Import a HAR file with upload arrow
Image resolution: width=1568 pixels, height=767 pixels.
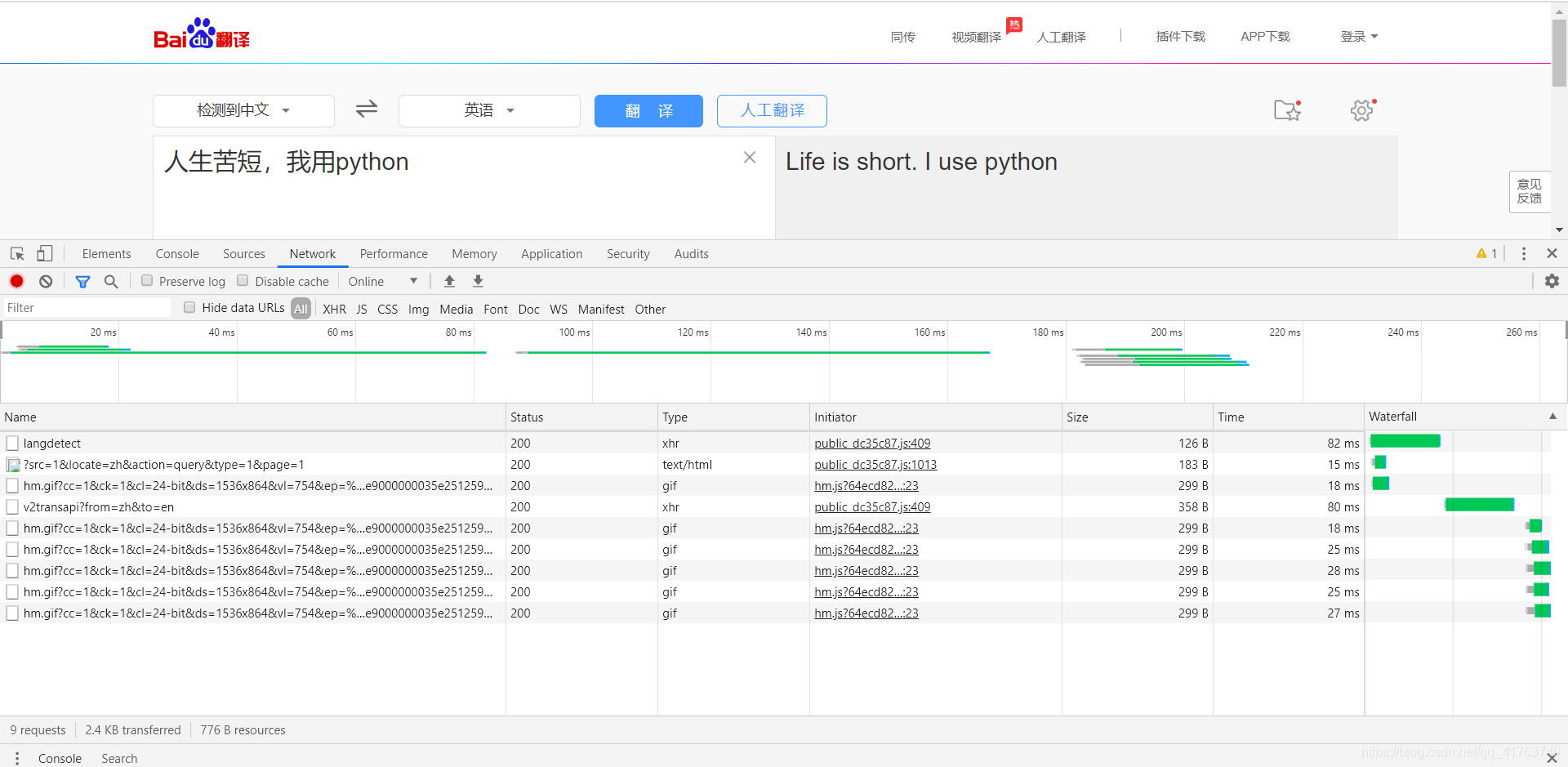pyautogui.click(x=449, y=281)
